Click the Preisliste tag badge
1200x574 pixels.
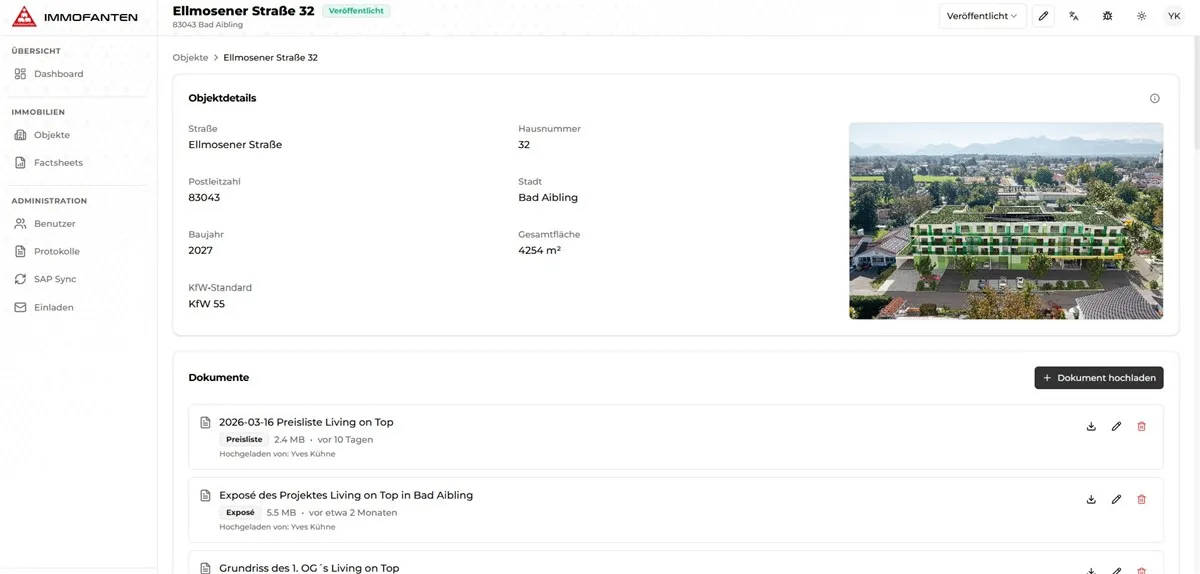(244, 440)
